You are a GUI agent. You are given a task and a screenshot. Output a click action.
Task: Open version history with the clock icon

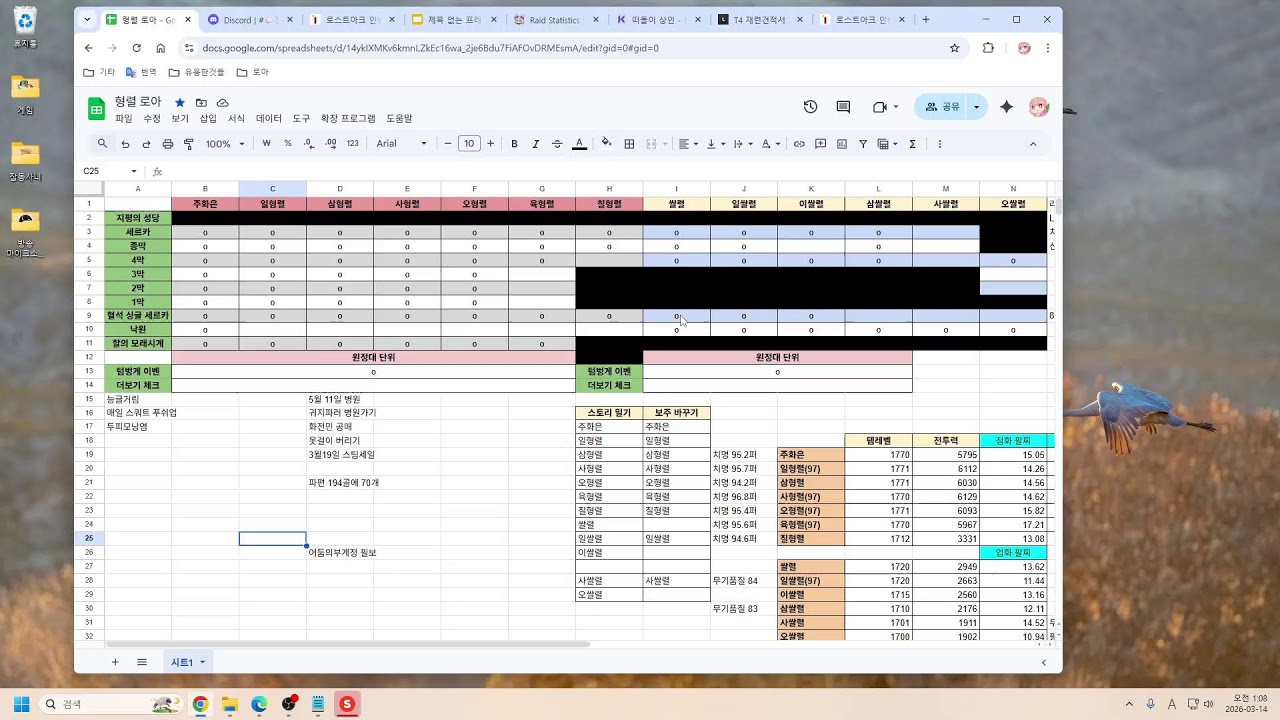pyautogui.click(x=810, y=107)
